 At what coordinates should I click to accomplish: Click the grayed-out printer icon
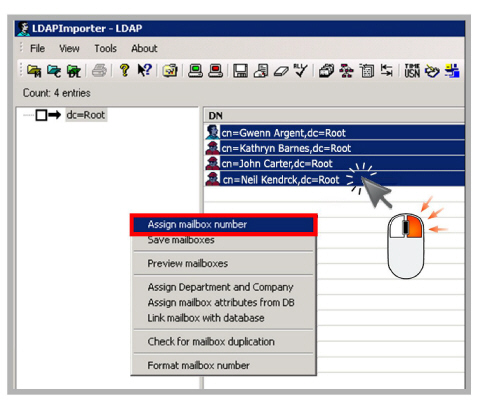click(x=99, y=71)
